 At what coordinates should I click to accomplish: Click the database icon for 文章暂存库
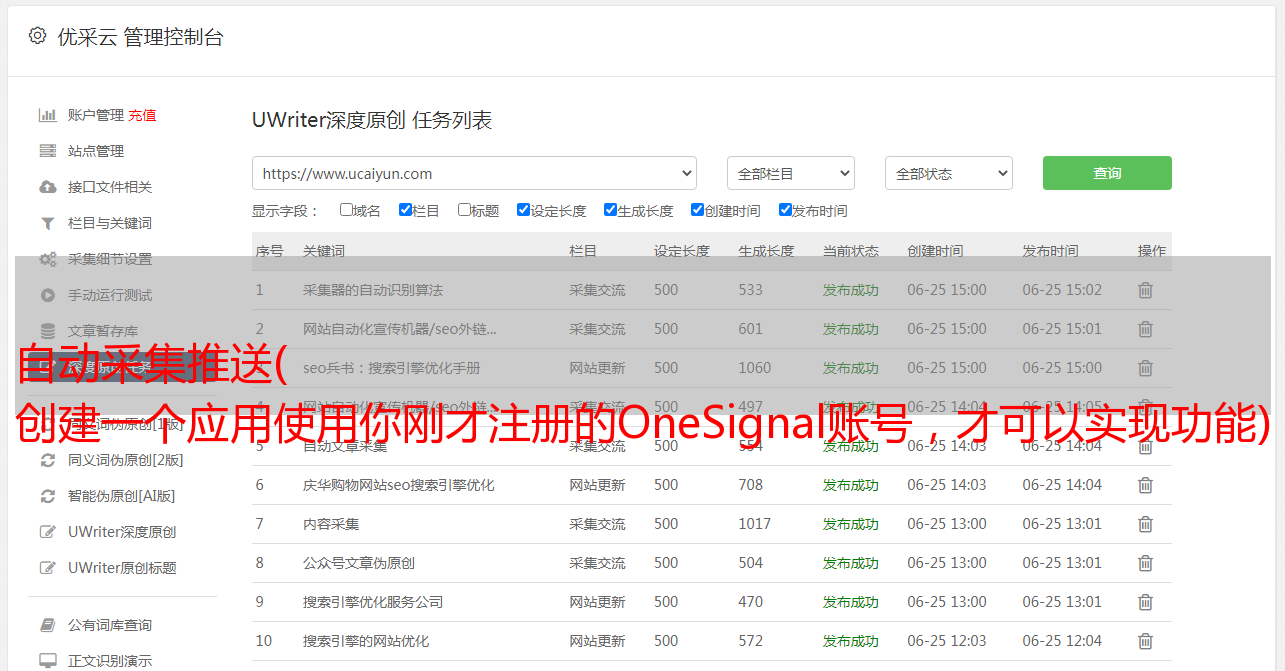point(47,331)
